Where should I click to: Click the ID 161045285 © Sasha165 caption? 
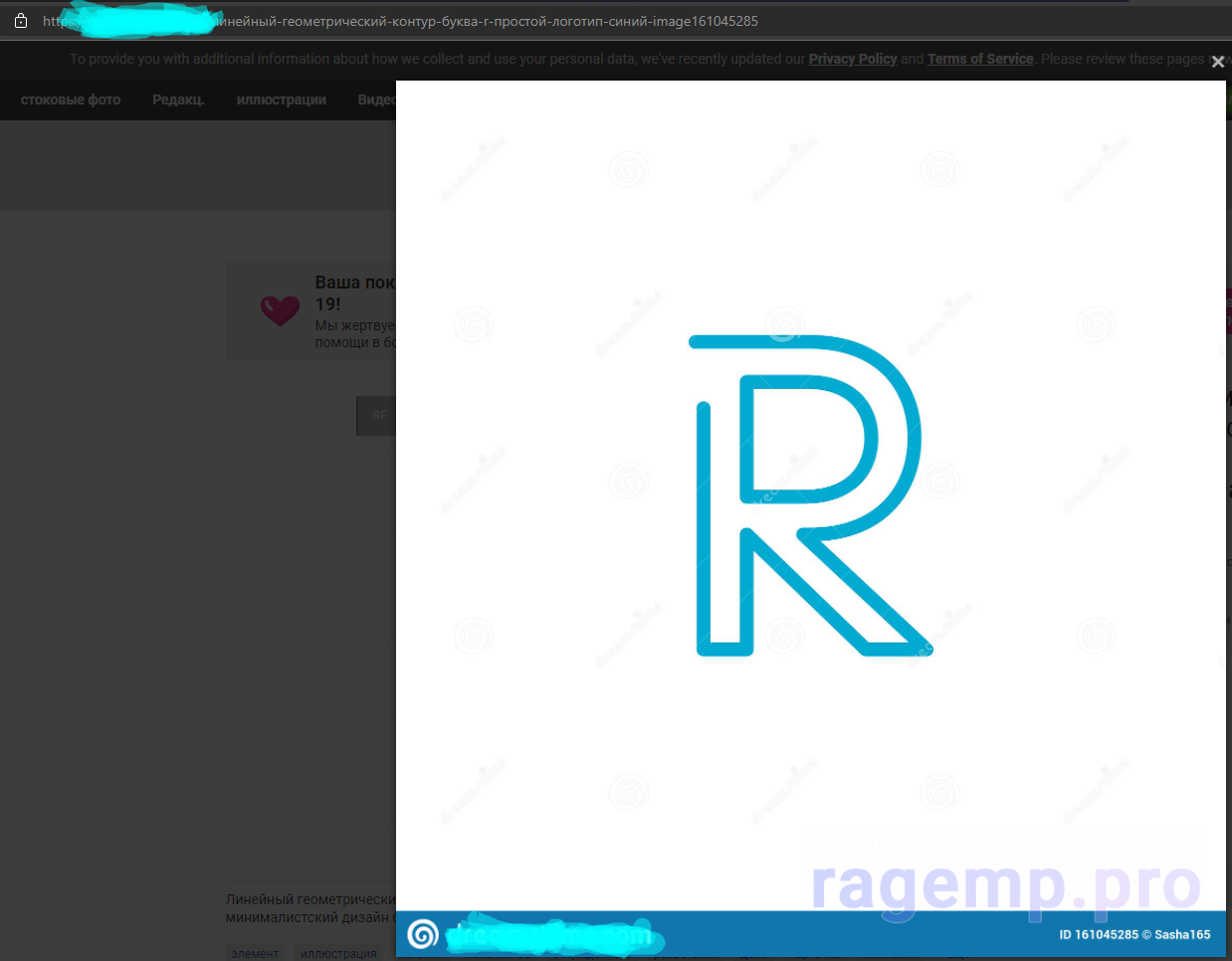1134,934
